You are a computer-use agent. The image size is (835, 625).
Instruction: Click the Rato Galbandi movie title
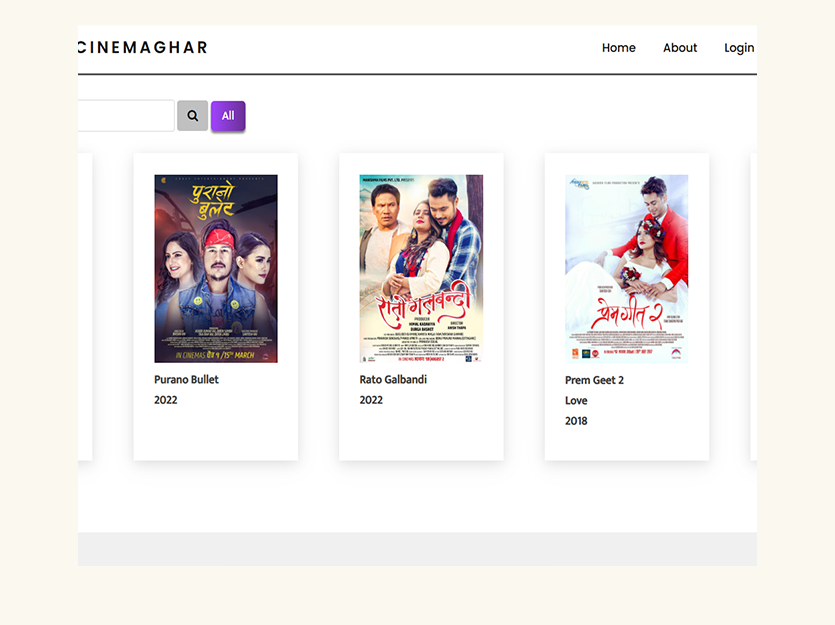pos(393,380)
